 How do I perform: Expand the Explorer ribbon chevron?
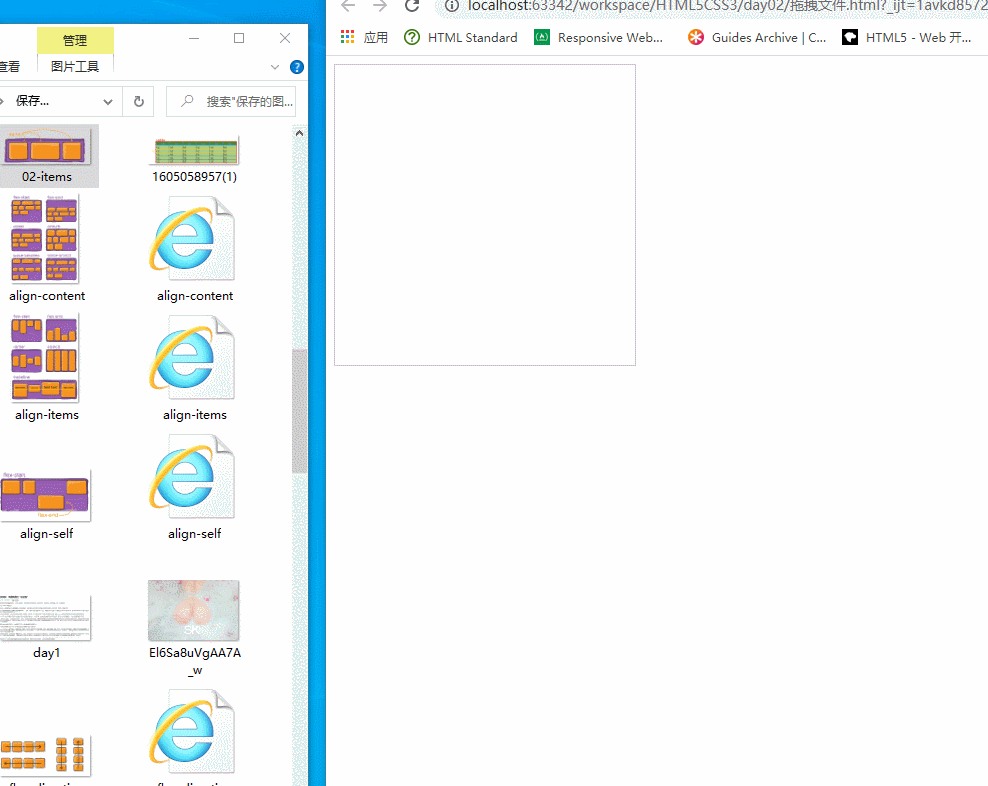point(275,67)
